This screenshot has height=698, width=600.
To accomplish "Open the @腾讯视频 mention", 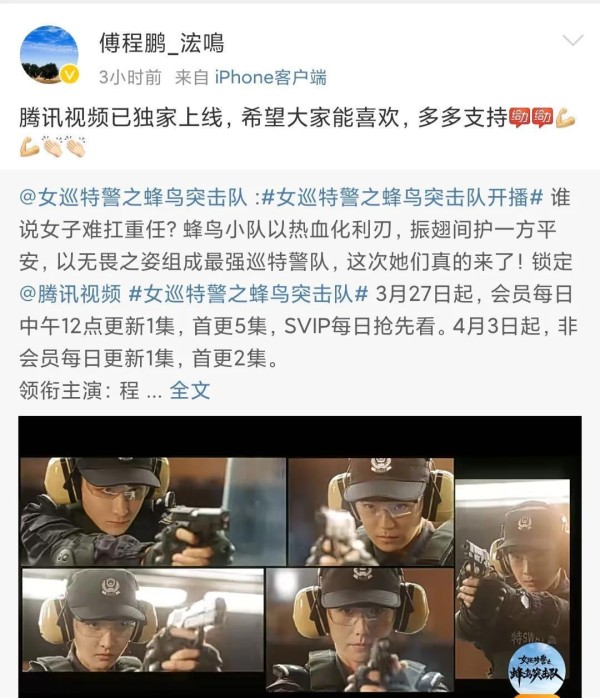I will (70, 294).
